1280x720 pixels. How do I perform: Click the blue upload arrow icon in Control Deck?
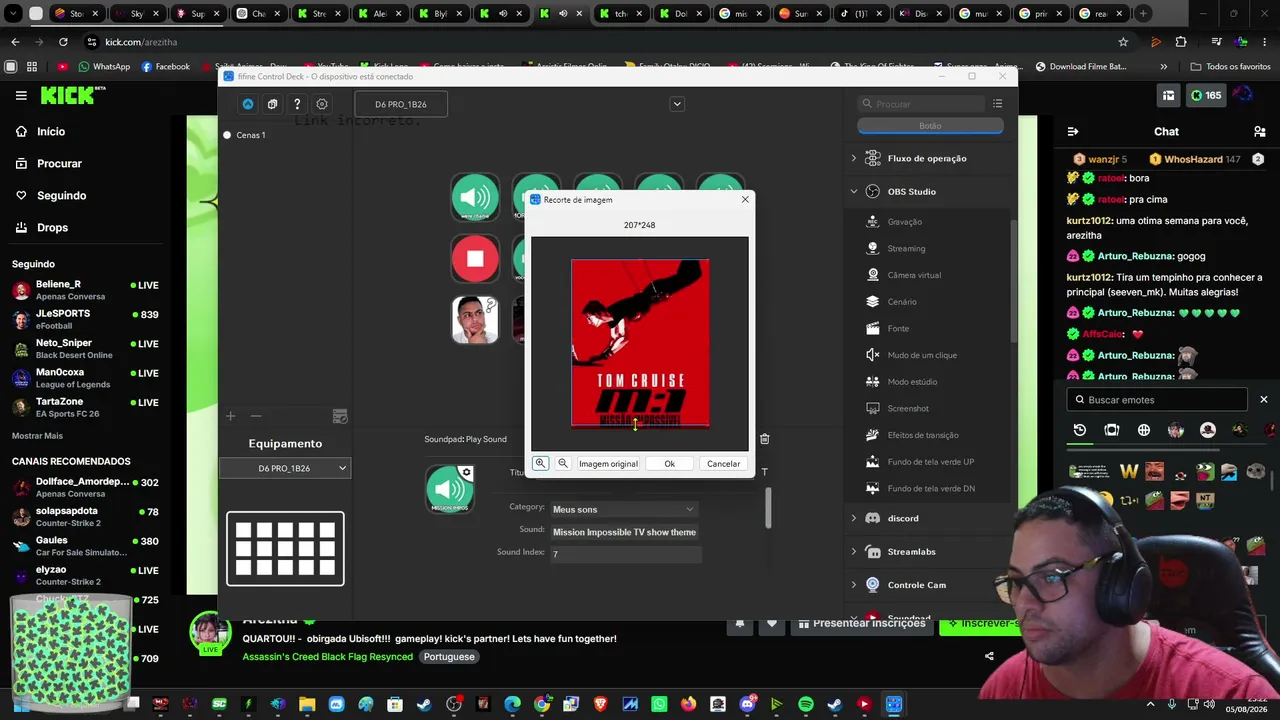click(x=248, y=104)
